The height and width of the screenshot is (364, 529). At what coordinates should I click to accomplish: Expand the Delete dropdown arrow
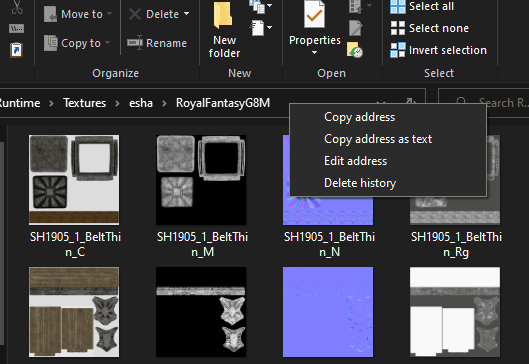click(187, 14)
